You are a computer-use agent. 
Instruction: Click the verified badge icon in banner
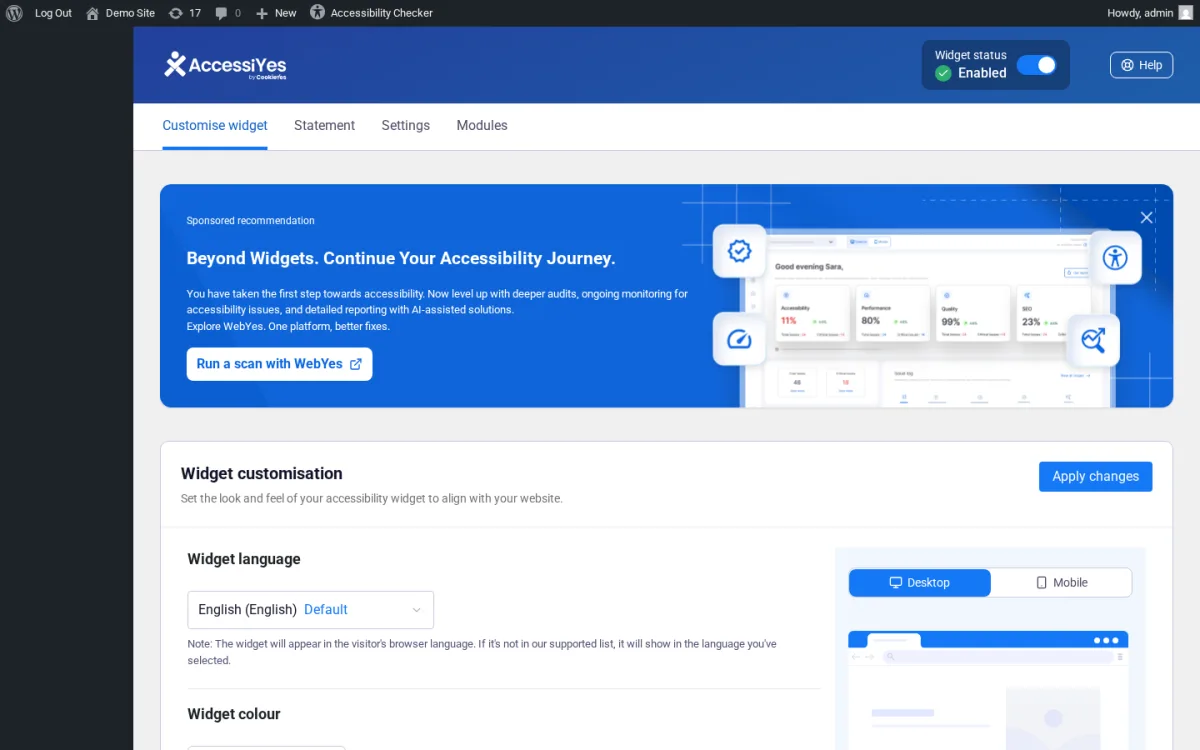coord(739,251)
